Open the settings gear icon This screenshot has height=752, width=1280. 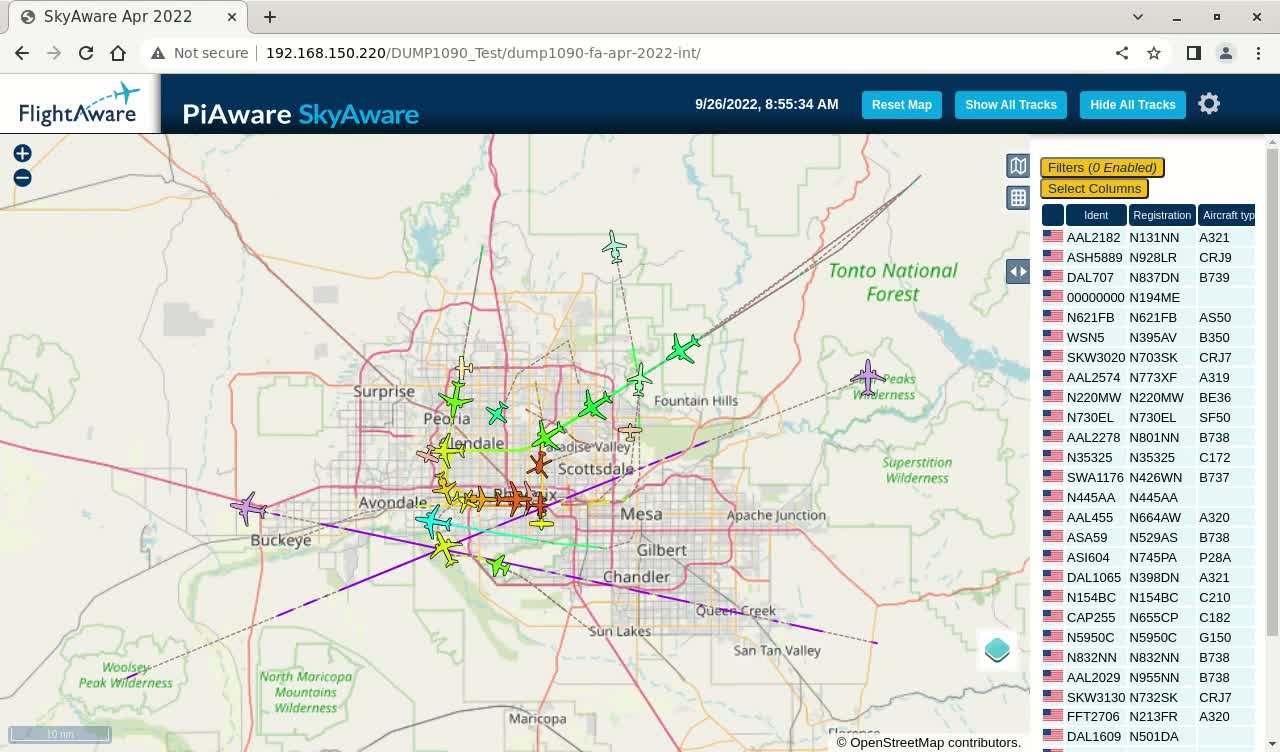pos(1209,104)
